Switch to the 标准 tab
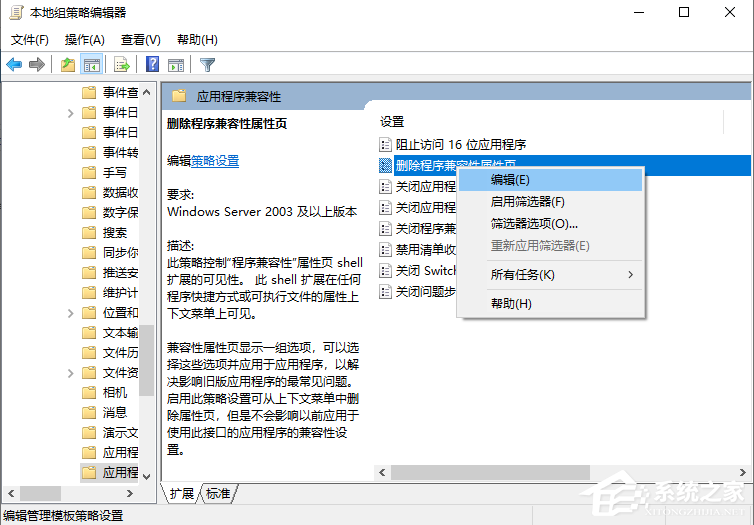This screenshot has width=754, height=525. tap(218, 493)
